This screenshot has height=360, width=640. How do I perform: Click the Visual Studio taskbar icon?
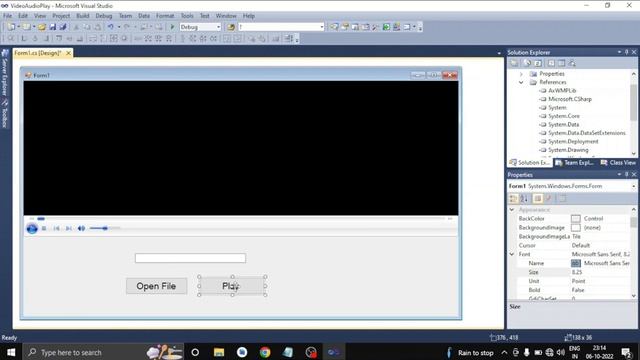tap(333, 352)
